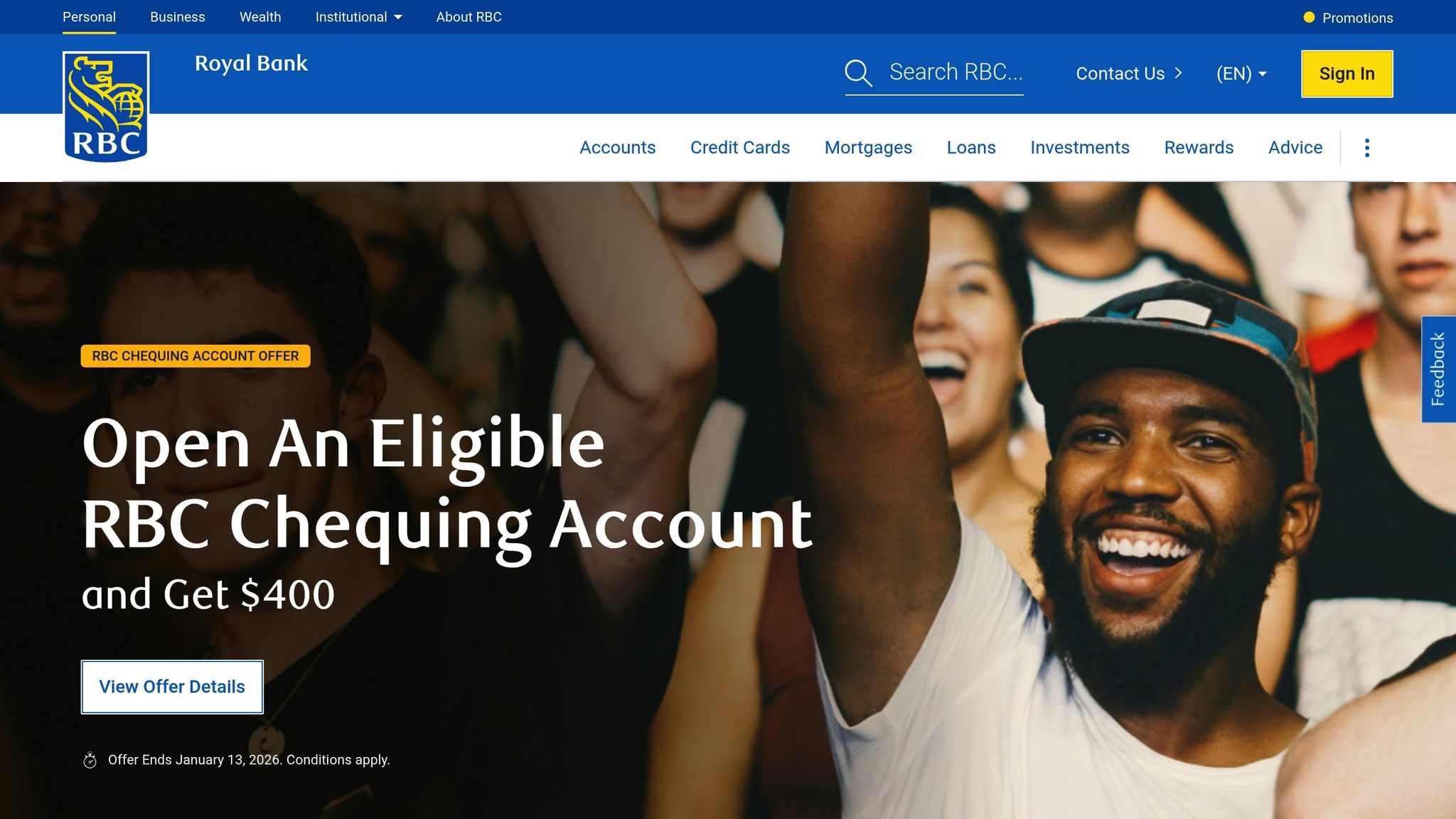The width and height of the screenshot is (1456, 819).
Task: Switch to the Wealth tab
Action: (x=260, y=17)
